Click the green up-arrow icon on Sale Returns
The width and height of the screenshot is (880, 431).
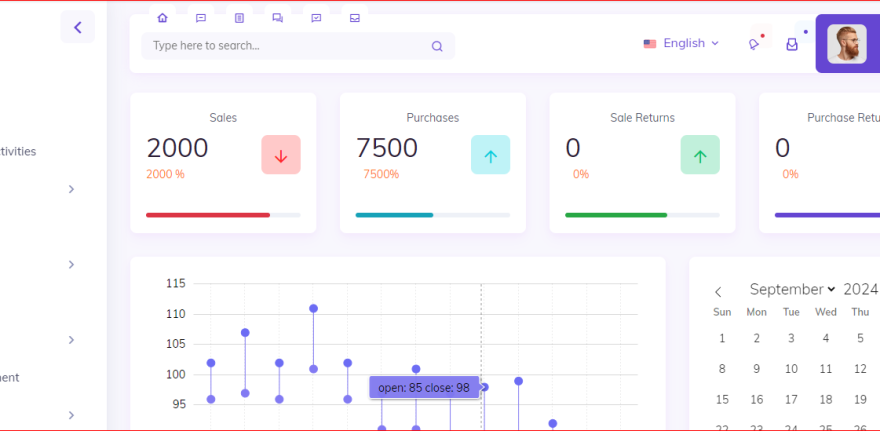click(700, 155)
